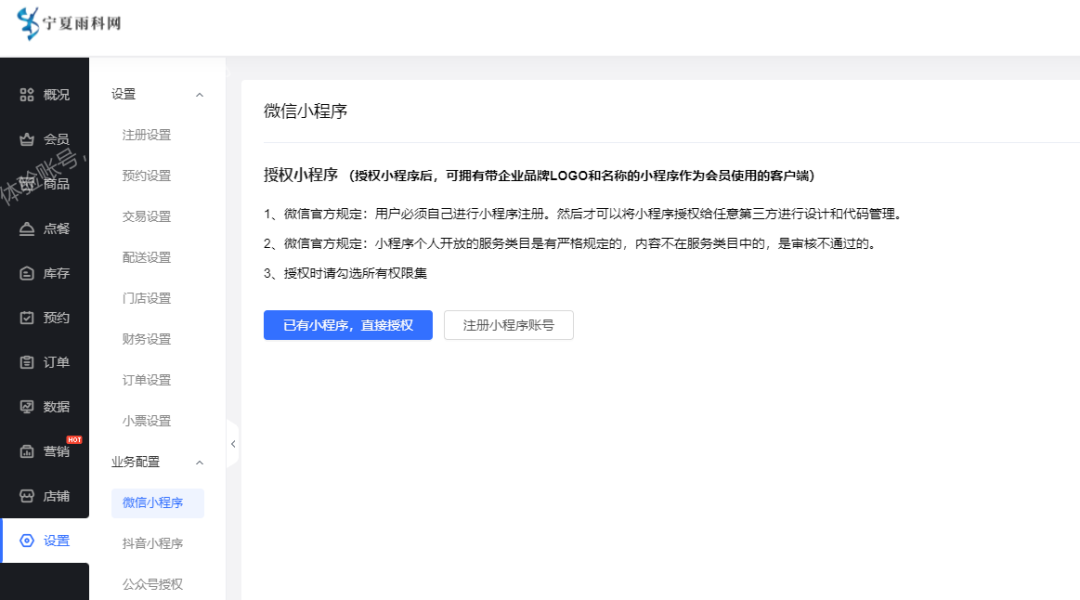Click the 宁夏雨科网 logo
Screen dimensions: 1080x600
pos(68,23)
